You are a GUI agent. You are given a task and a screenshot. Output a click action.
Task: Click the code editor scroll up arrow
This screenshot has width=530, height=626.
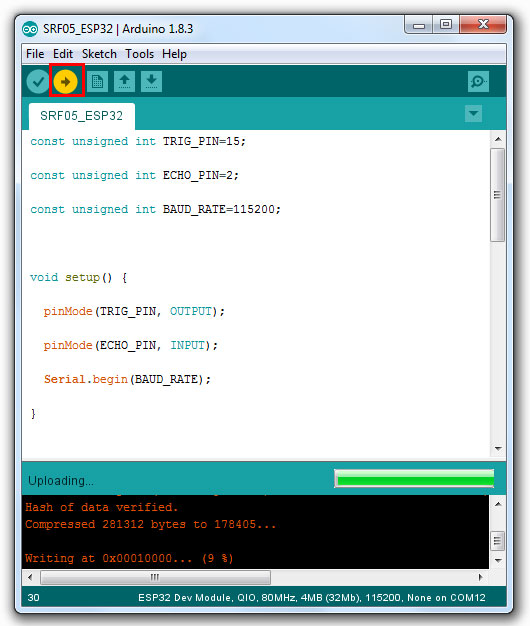[498, 139]
